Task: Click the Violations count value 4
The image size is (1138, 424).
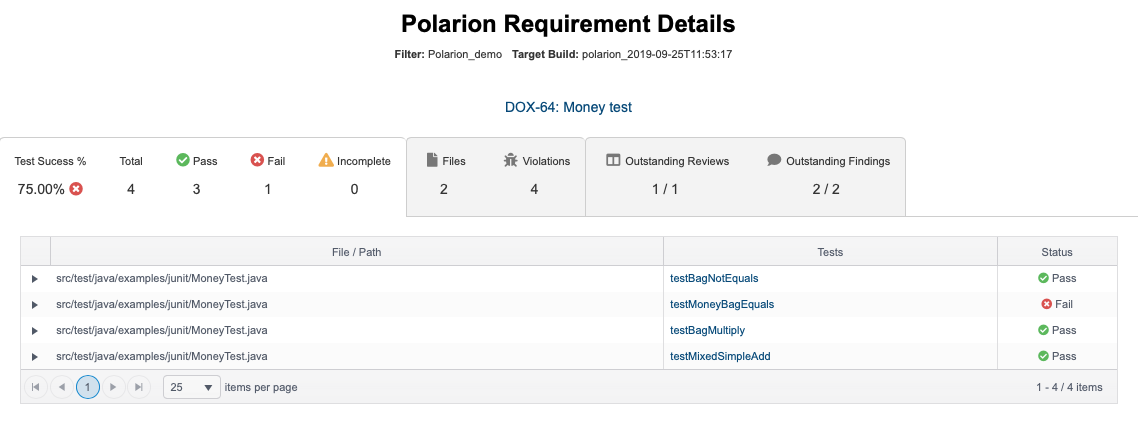Action: pyautogui.click(x=534, y=189)
